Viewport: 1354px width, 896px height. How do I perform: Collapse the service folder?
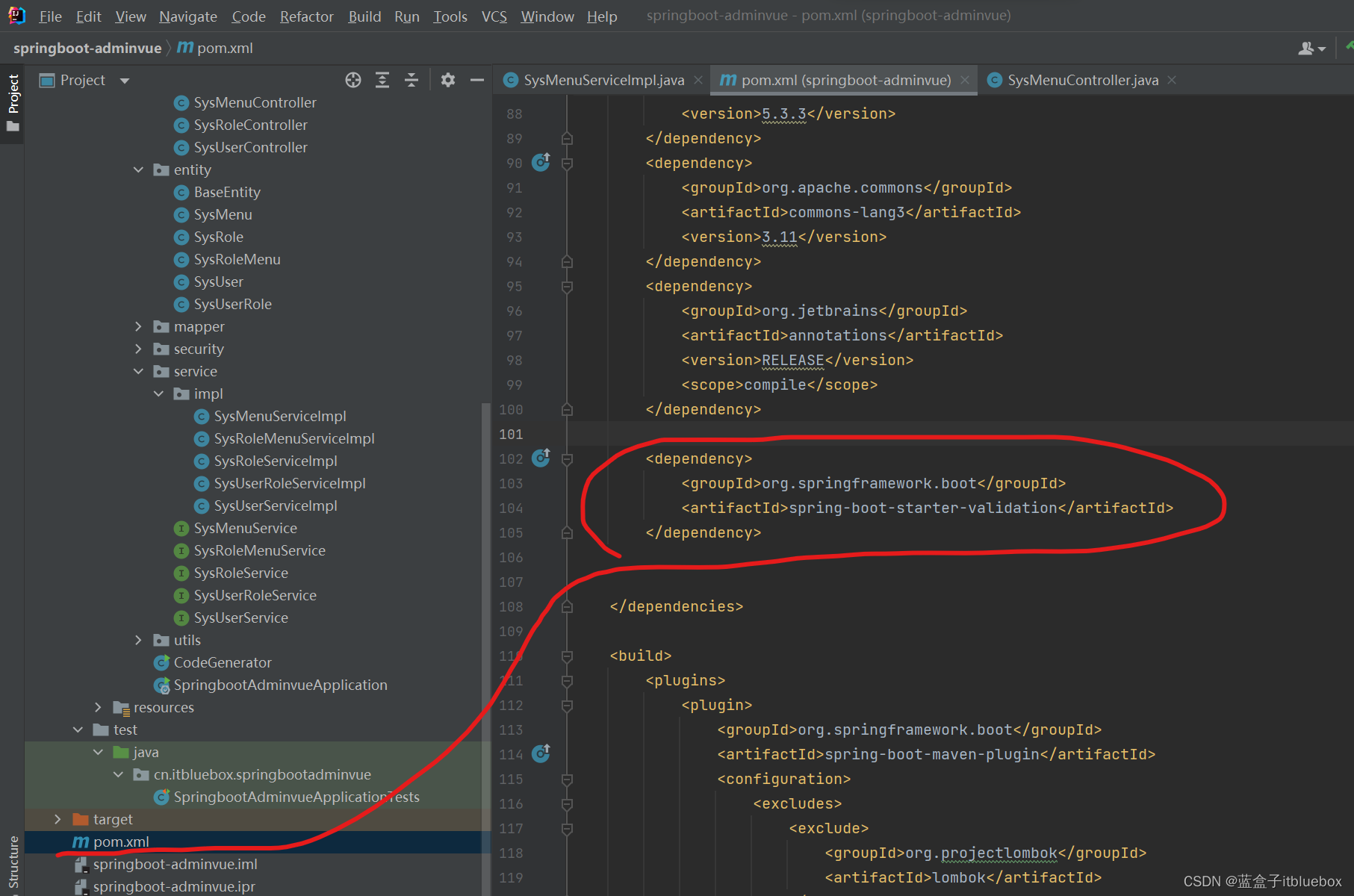(138, 371)
